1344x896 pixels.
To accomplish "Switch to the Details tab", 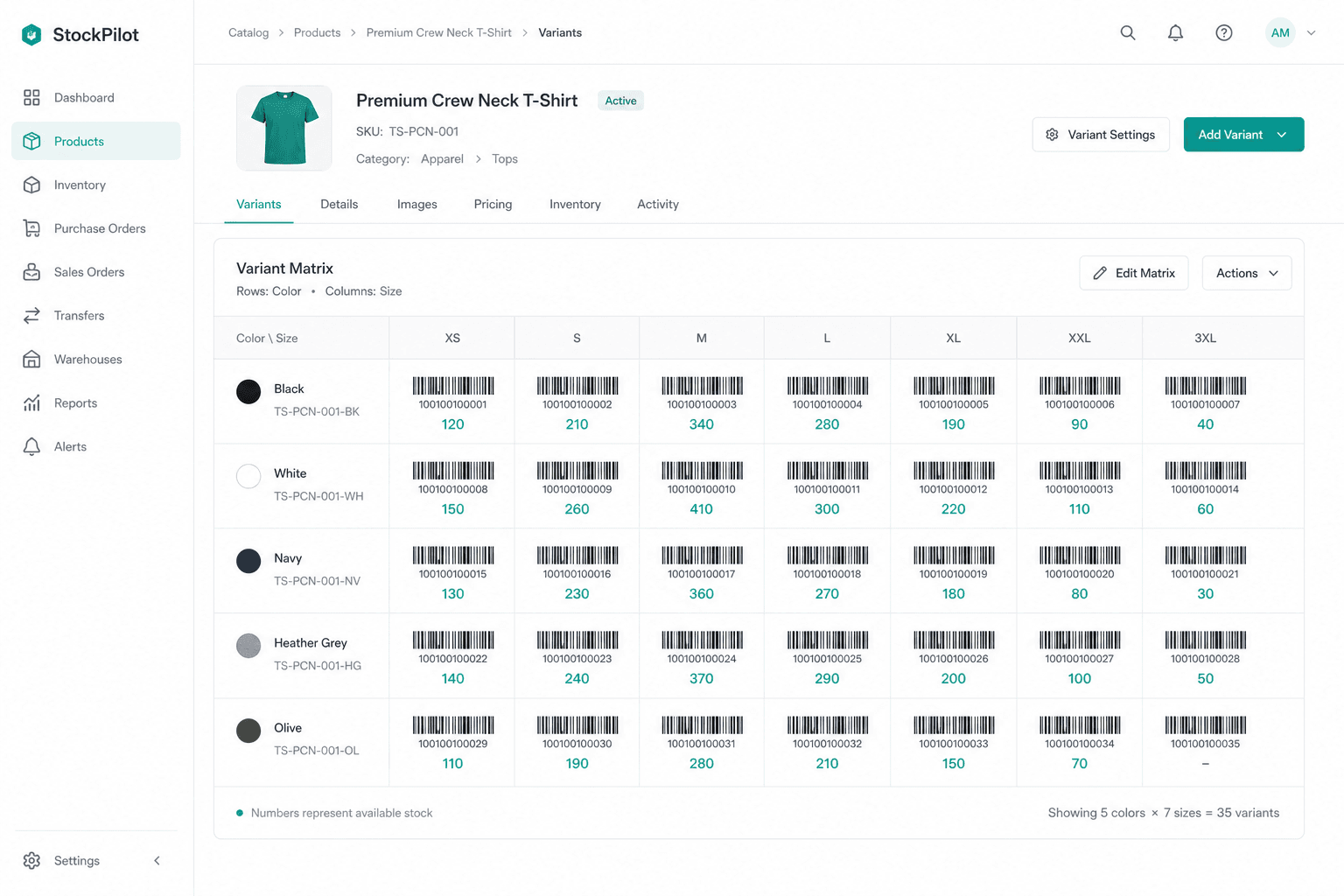I will click(339, 204).
